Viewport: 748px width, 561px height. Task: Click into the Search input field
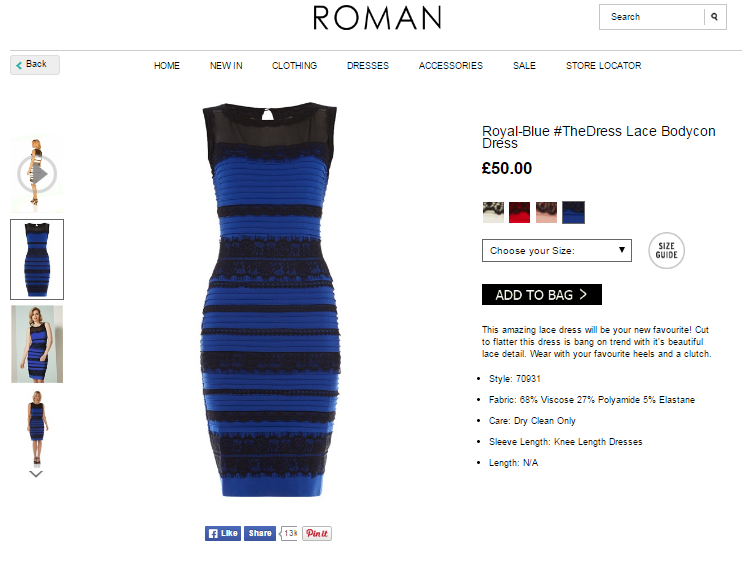click(652, 17)
